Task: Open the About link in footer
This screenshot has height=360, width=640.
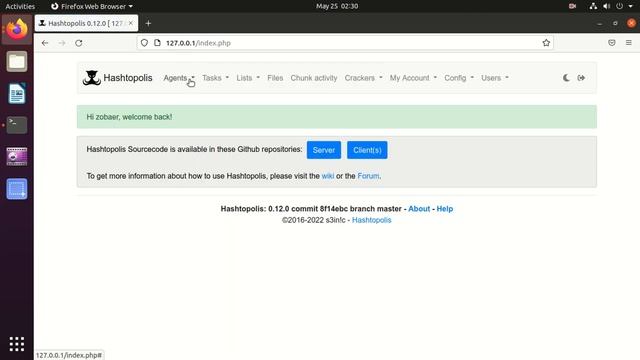Action: pos(419,209)
